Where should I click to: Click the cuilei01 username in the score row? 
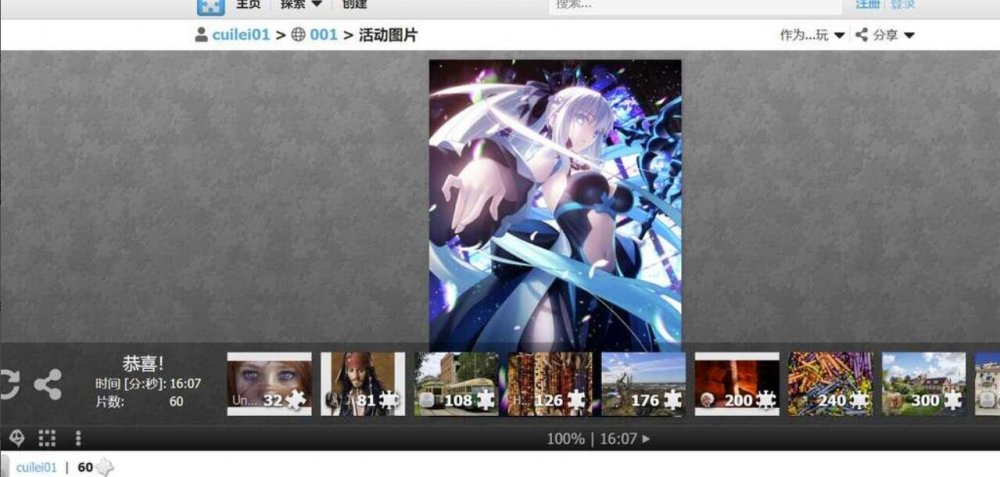[x=36, y=467]
